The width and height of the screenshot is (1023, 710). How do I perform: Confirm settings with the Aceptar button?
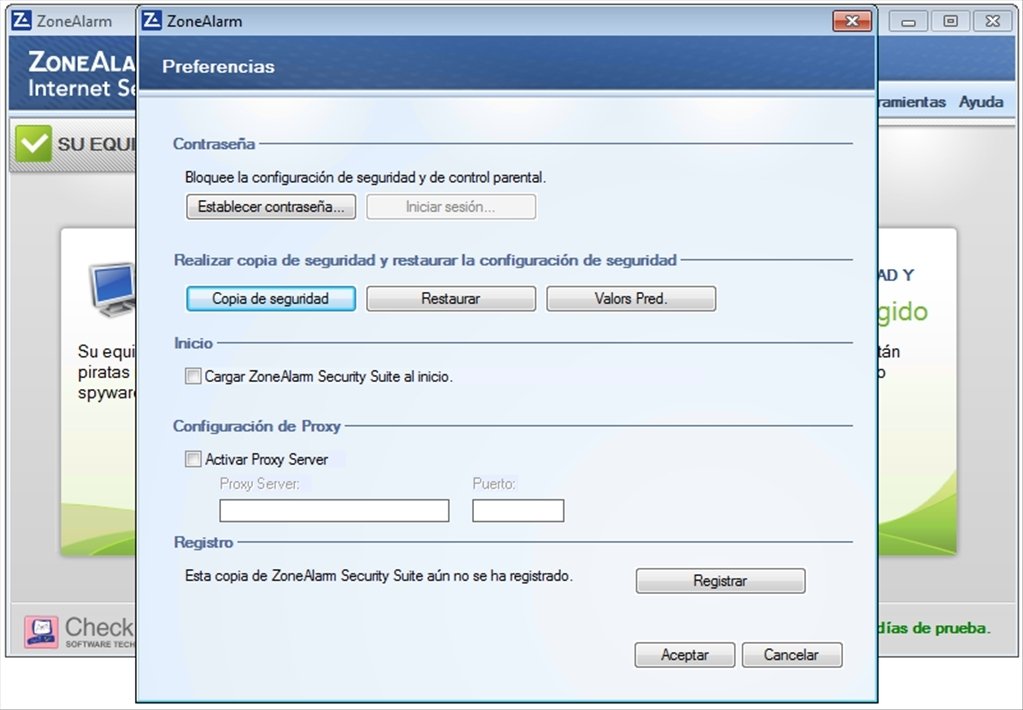click(x=684, y=655)
